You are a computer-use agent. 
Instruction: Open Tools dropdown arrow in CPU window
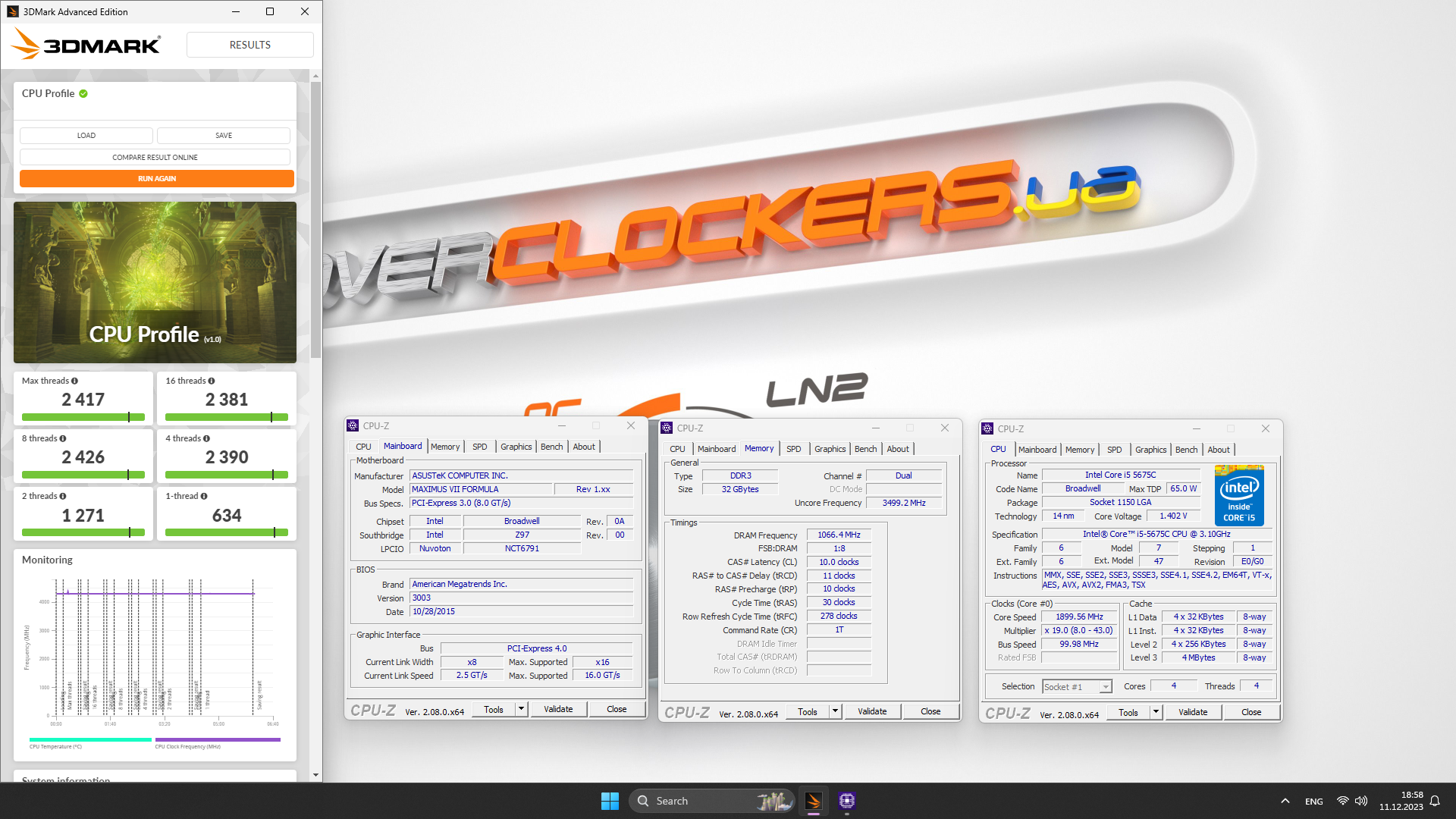[1156, 712]
